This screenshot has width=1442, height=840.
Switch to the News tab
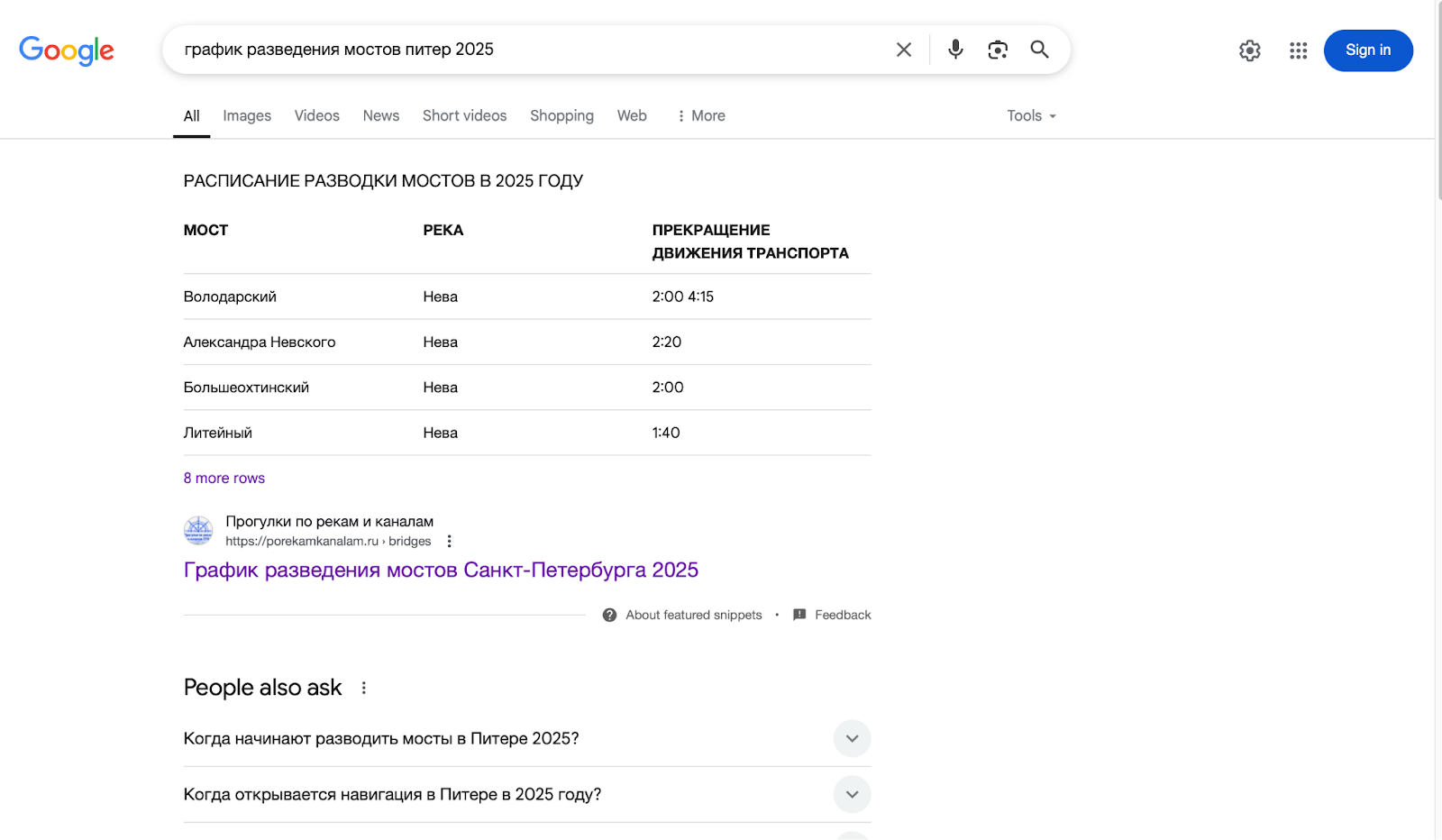(380, 115)
